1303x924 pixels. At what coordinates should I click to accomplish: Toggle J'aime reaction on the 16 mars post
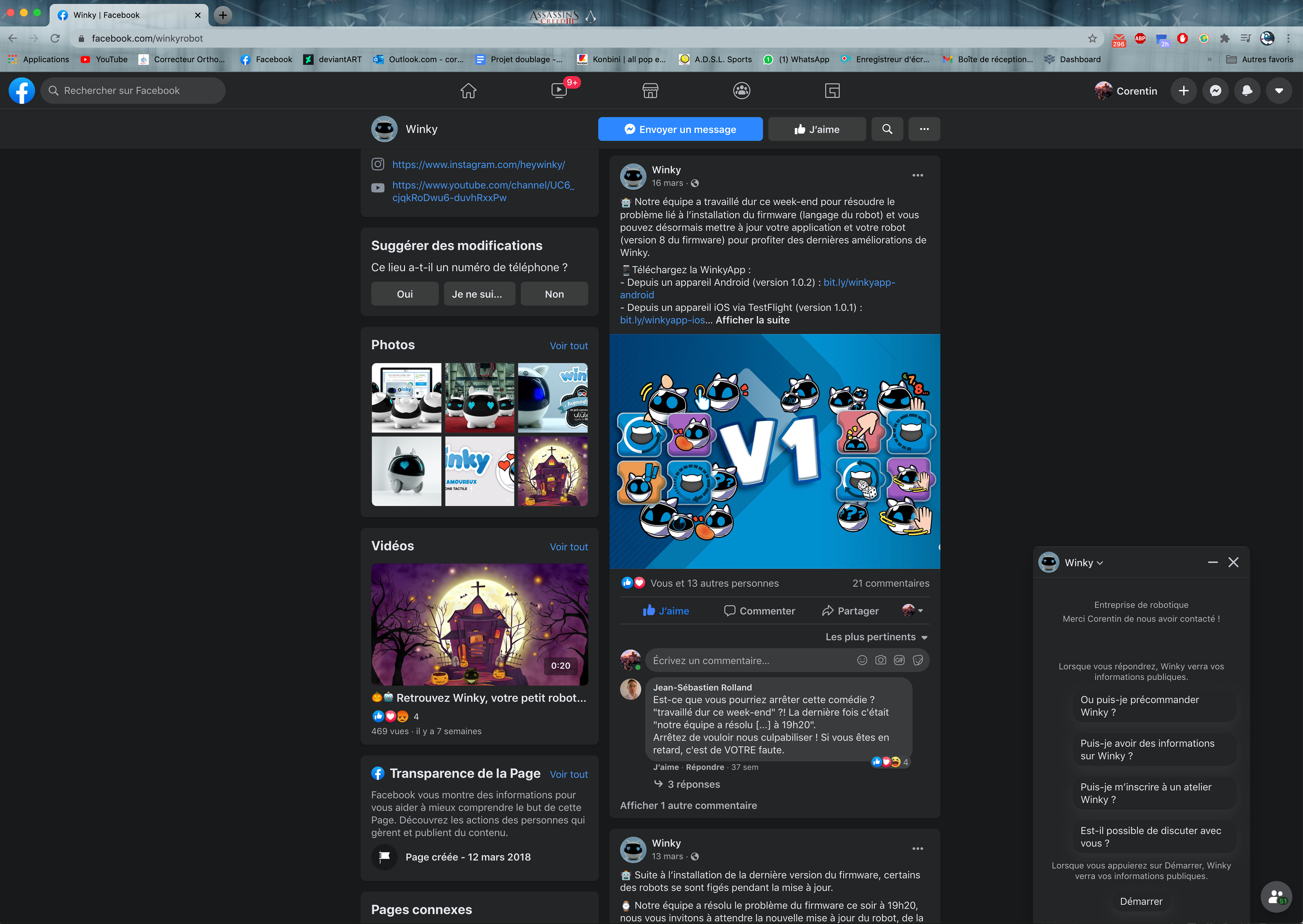click(666, 611)
